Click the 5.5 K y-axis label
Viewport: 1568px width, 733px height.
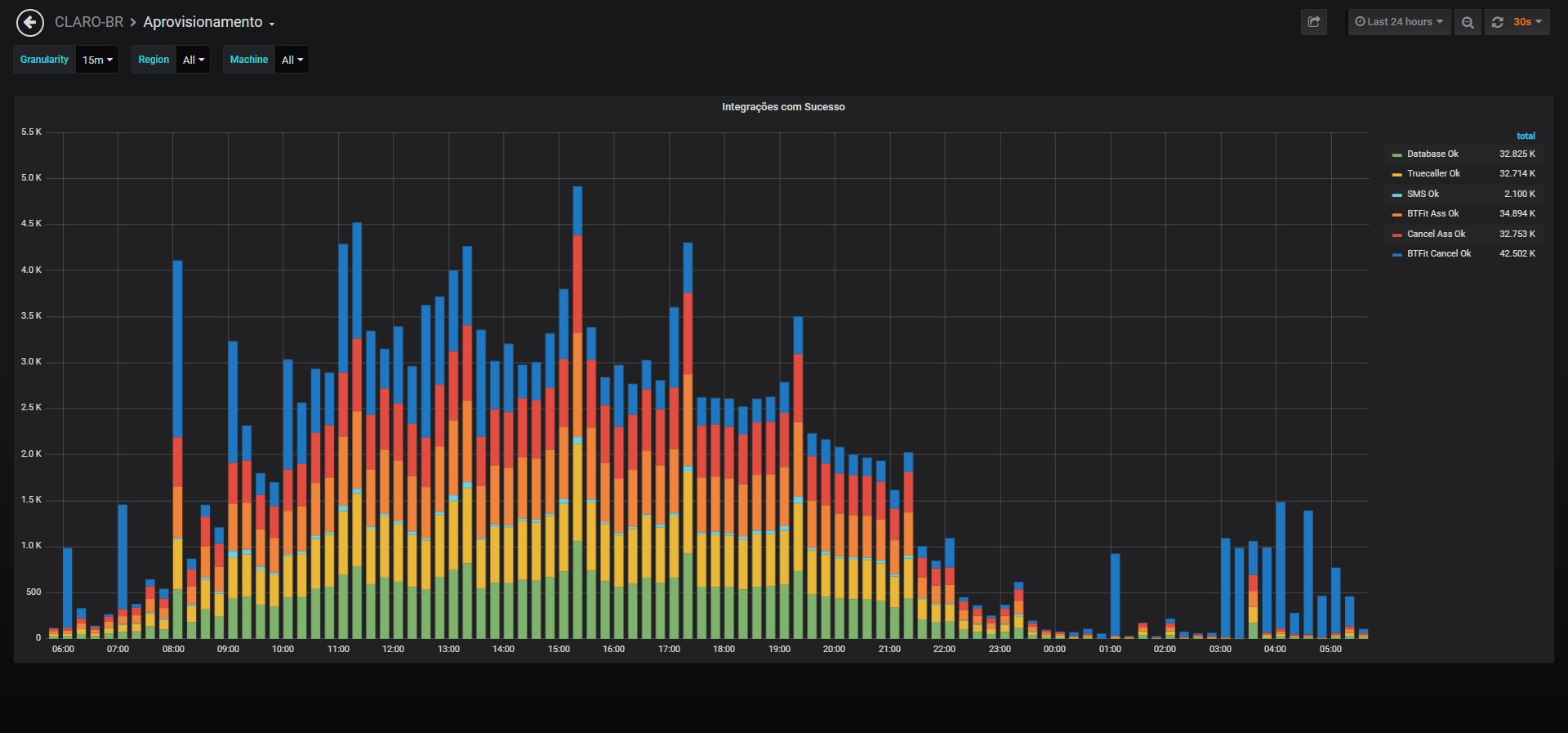[x=31, y=132]
